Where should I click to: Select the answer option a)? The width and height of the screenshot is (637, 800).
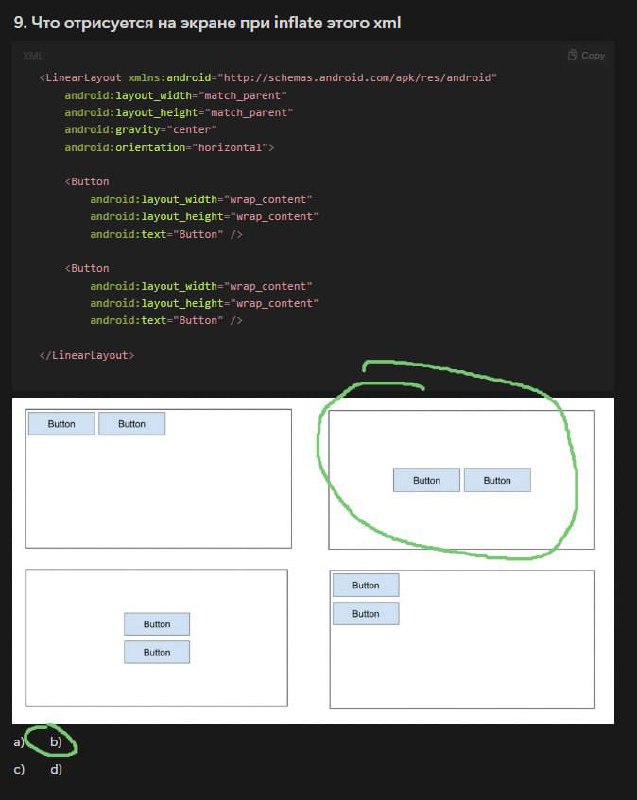click(19, 742)
